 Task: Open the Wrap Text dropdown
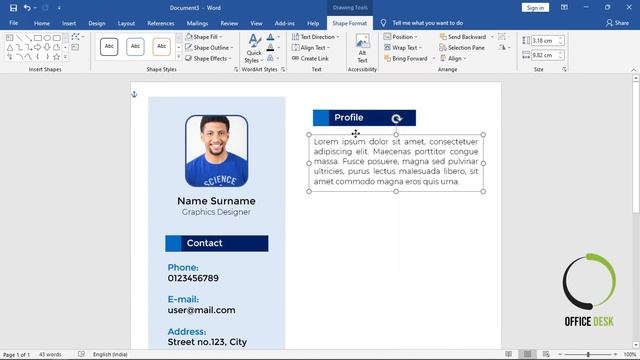[x=403, y=48]
